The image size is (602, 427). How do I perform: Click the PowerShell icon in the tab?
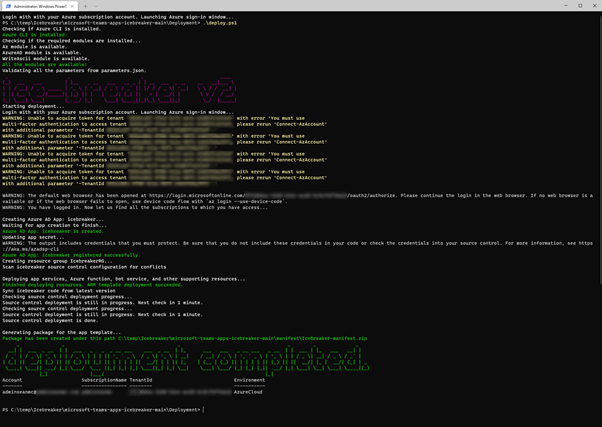click(7, 6)
